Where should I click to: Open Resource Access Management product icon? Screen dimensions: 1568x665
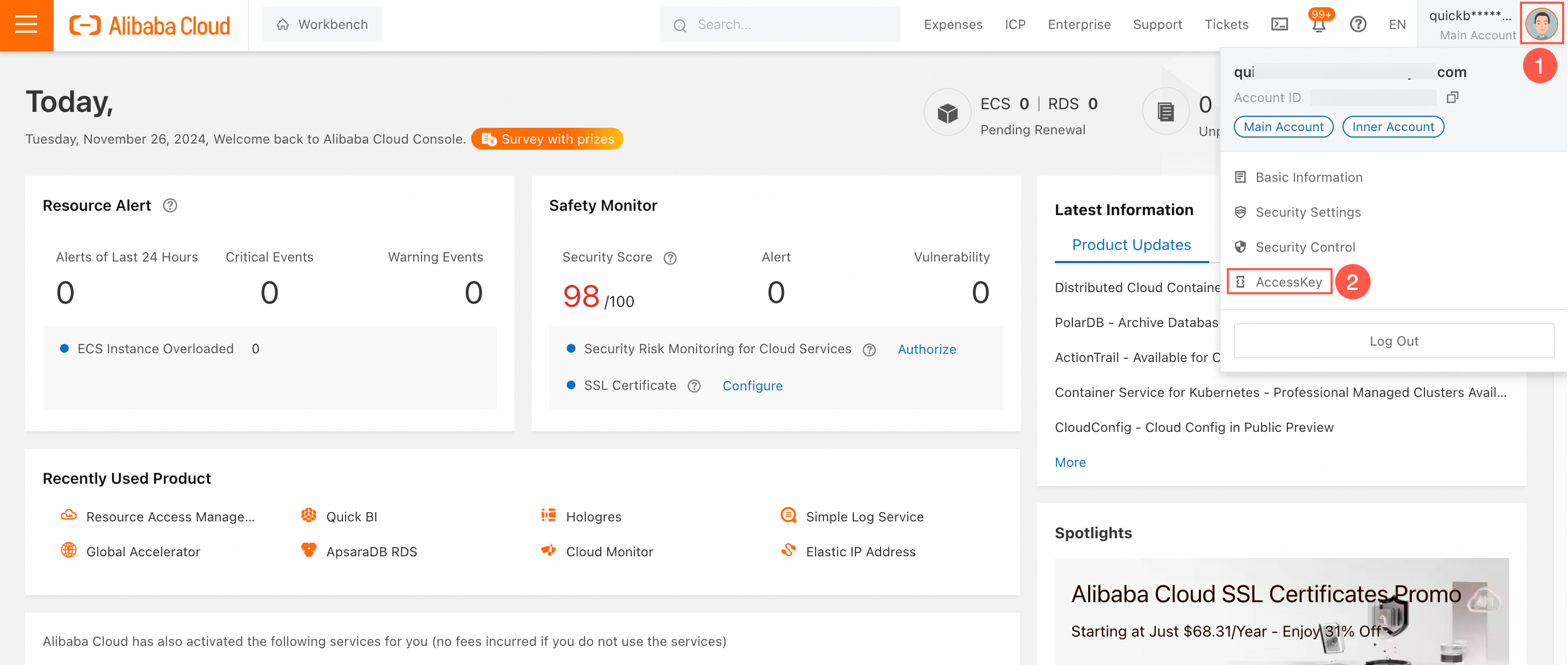click(x=69, y=515)
